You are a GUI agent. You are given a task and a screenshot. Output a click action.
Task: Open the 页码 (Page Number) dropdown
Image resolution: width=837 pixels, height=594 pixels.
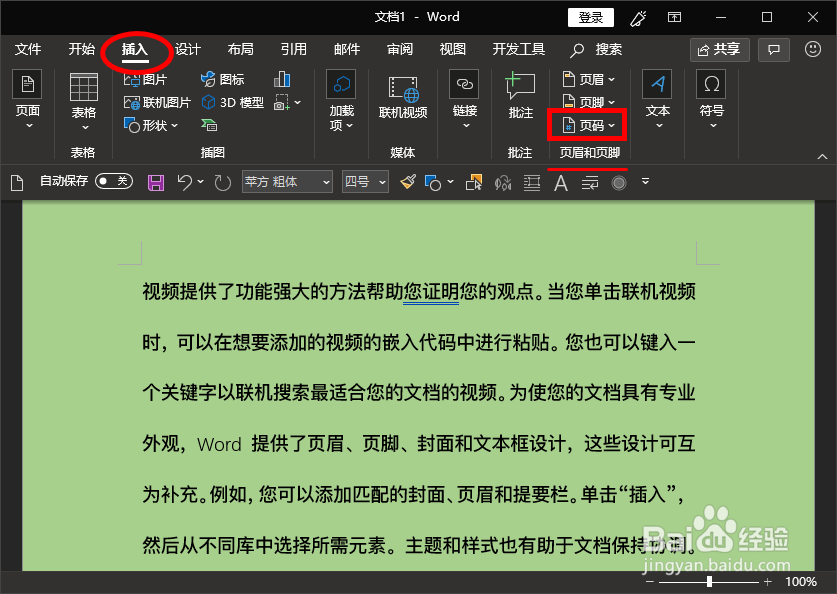[x=589, y=125]
